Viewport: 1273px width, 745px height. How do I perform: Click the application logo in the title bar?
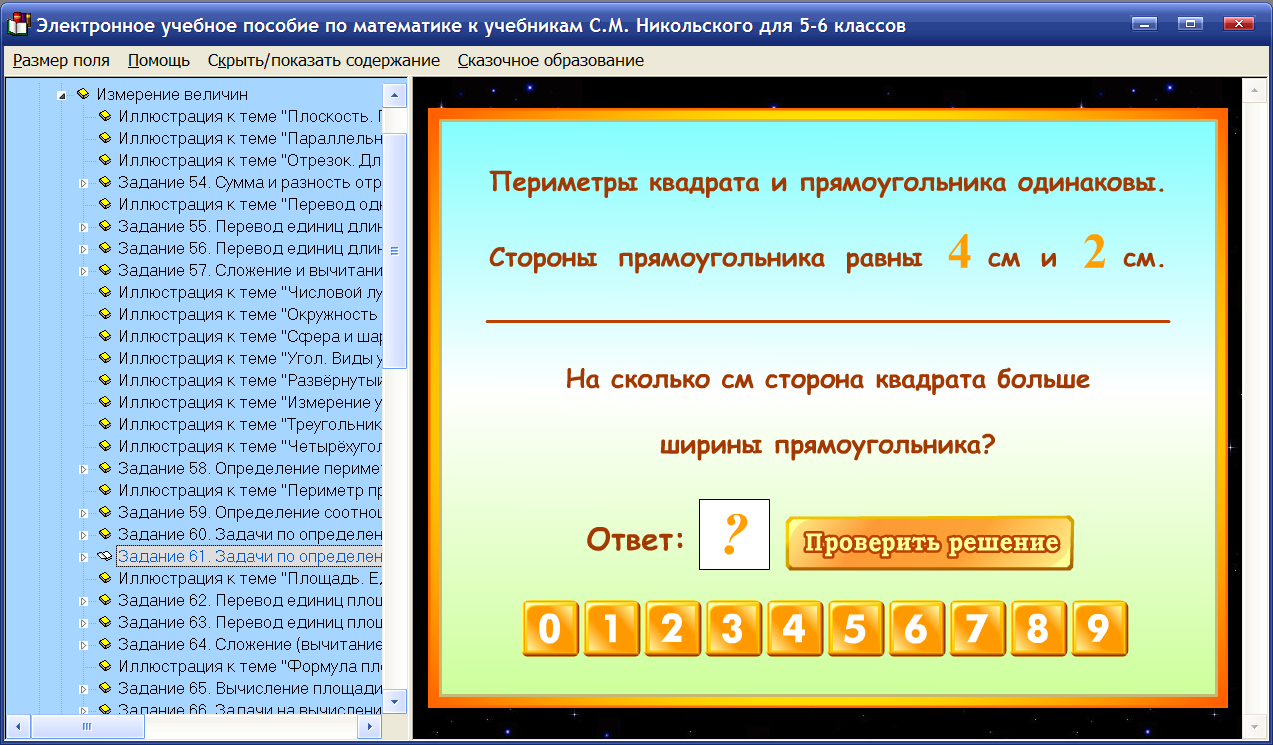pos(16,22)
